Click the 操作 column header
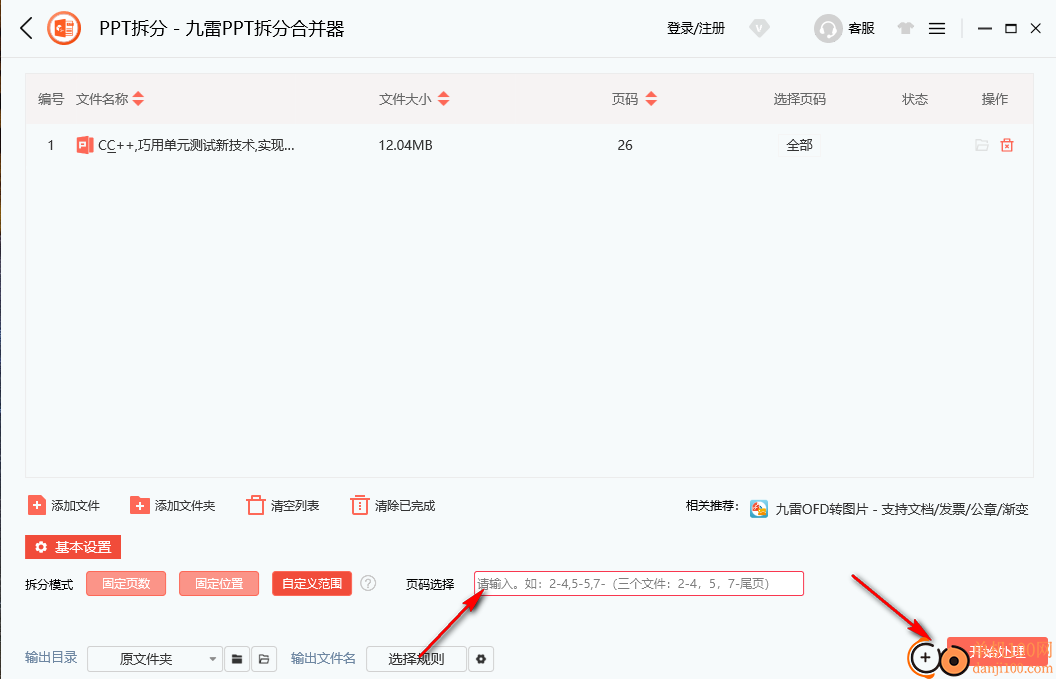This screenshot has height=679, width=1056. pos(995,99)
